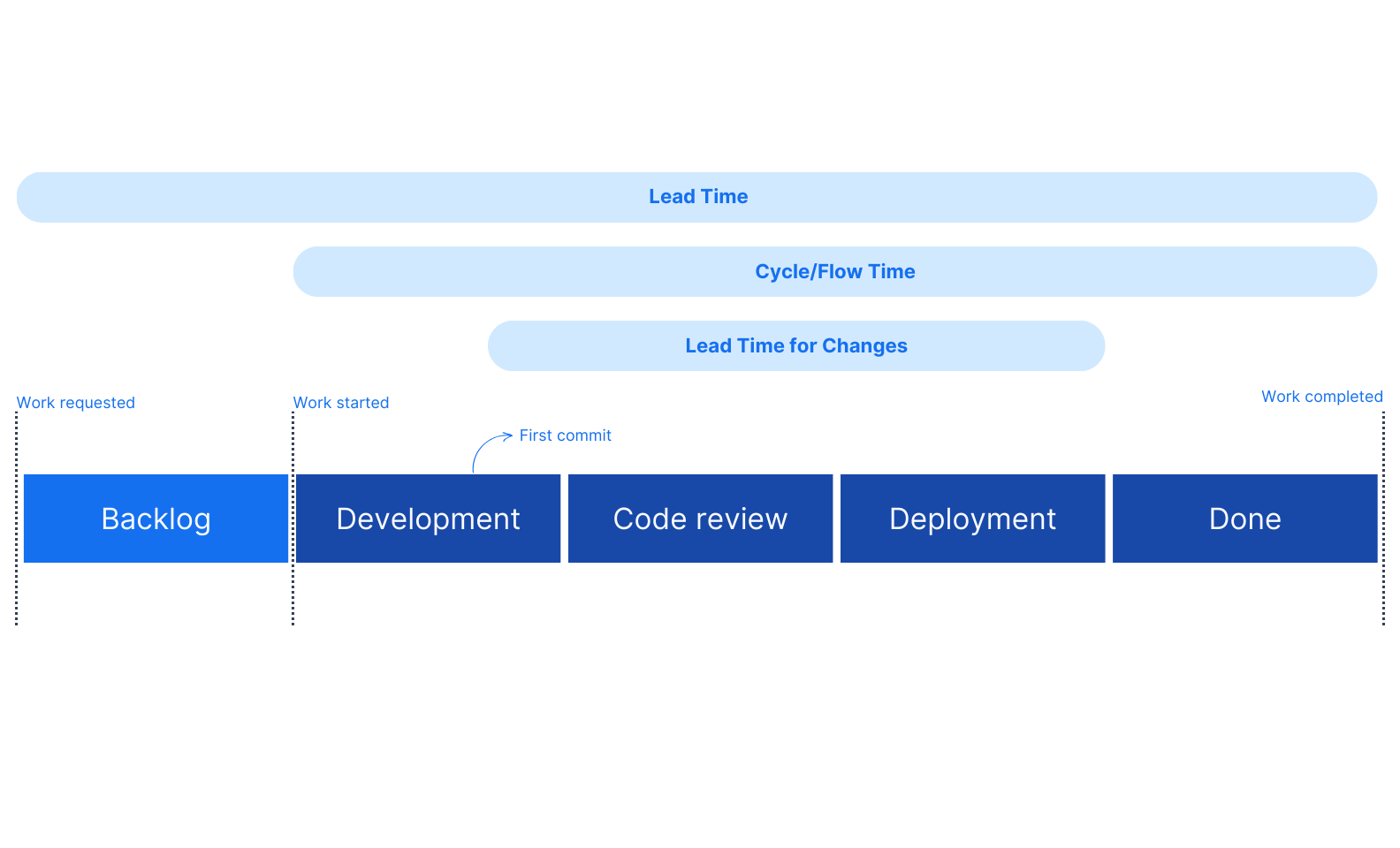Click the curved First commit arrow
Image resolution: width=1400 pixels, height=848 pixels.
click(x=486, y=446)
